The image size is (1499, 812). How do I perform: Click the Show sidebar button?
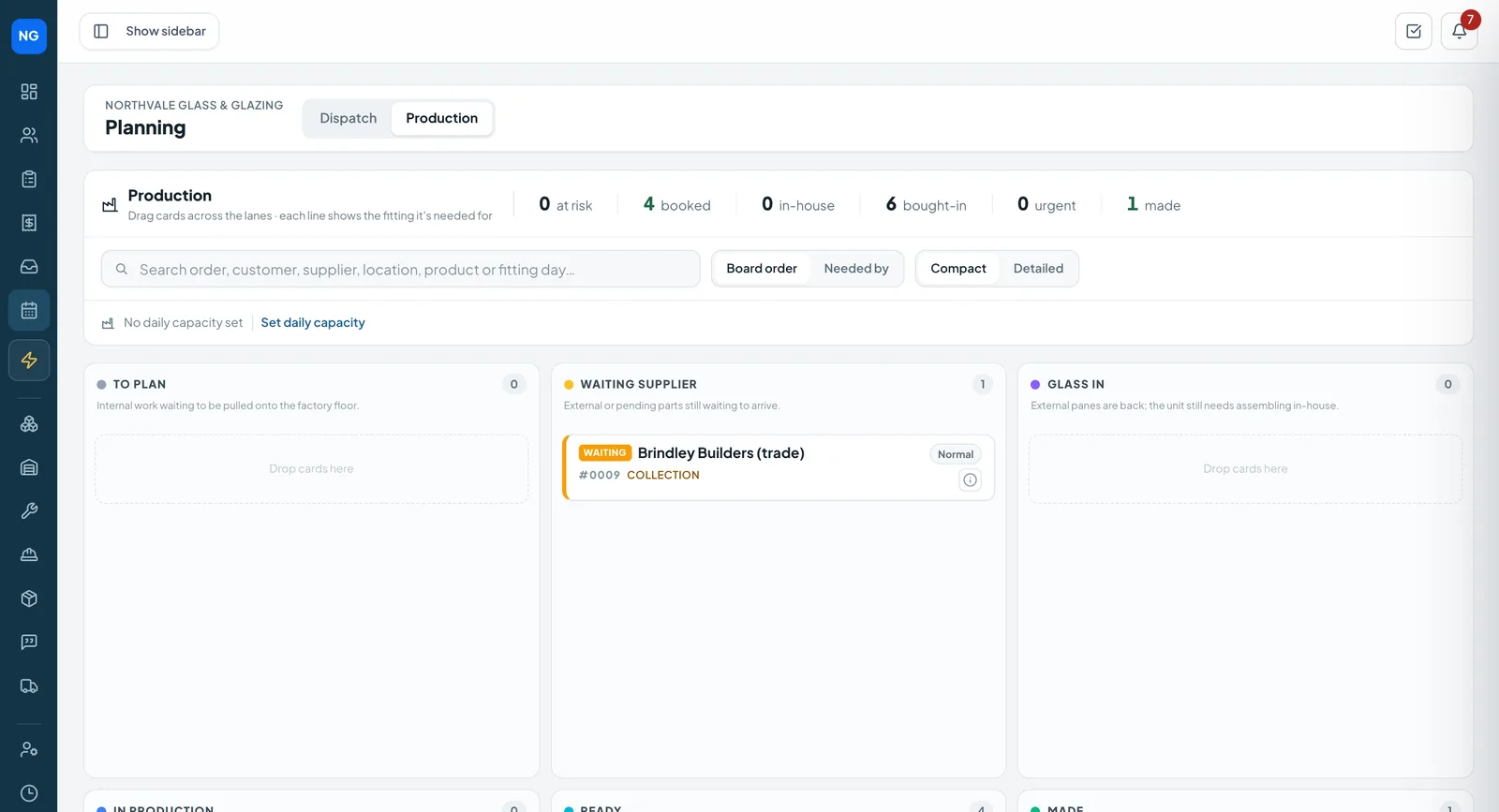click(x=149, y=31)
